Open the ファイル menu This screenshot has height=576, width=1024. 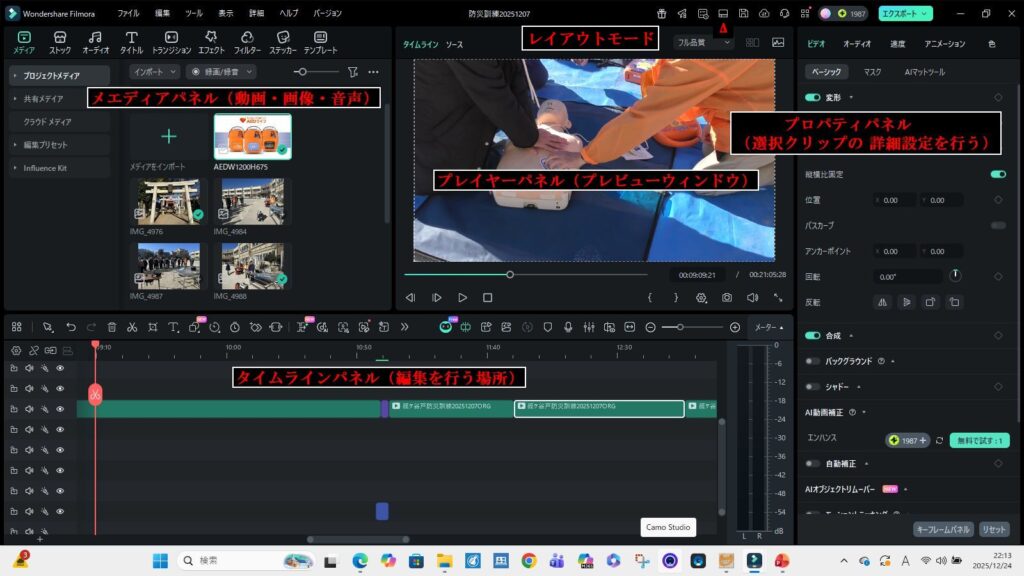tap(128, 14)
